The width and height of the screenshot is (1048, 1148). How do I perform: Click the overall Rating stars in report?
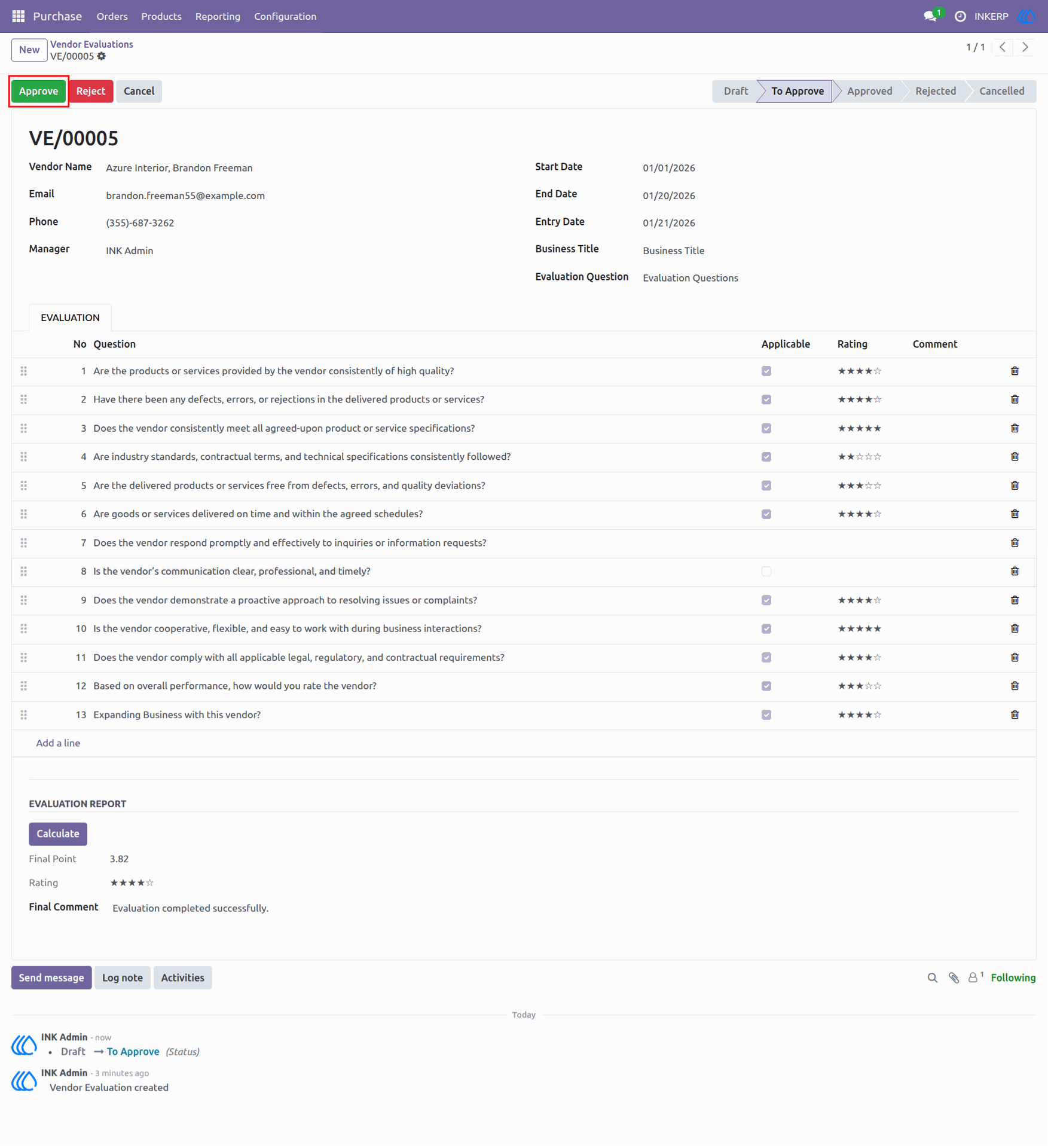click(132, 883)
